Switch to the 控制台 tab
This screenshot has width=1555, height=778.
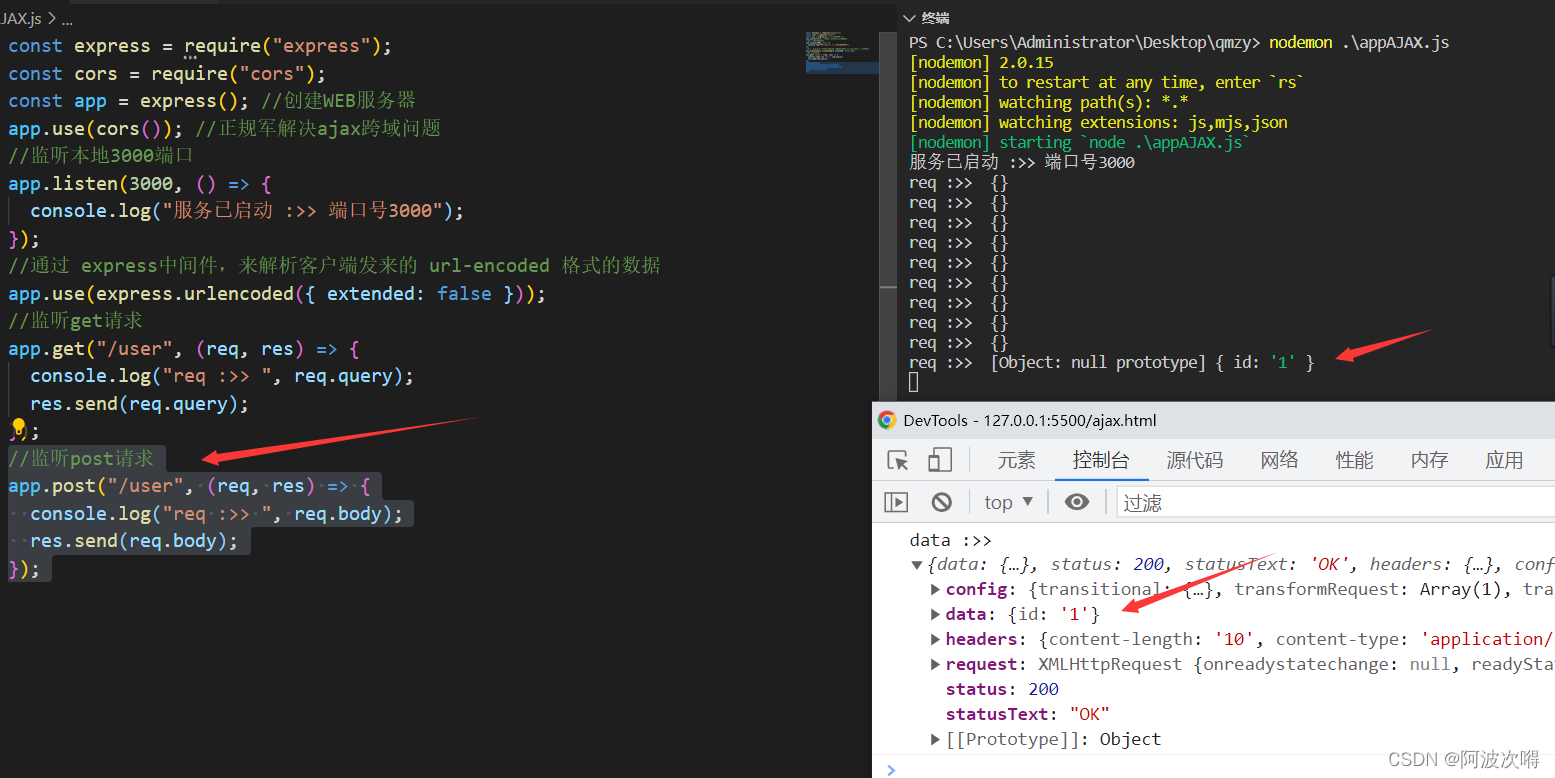pos(1101,460)
